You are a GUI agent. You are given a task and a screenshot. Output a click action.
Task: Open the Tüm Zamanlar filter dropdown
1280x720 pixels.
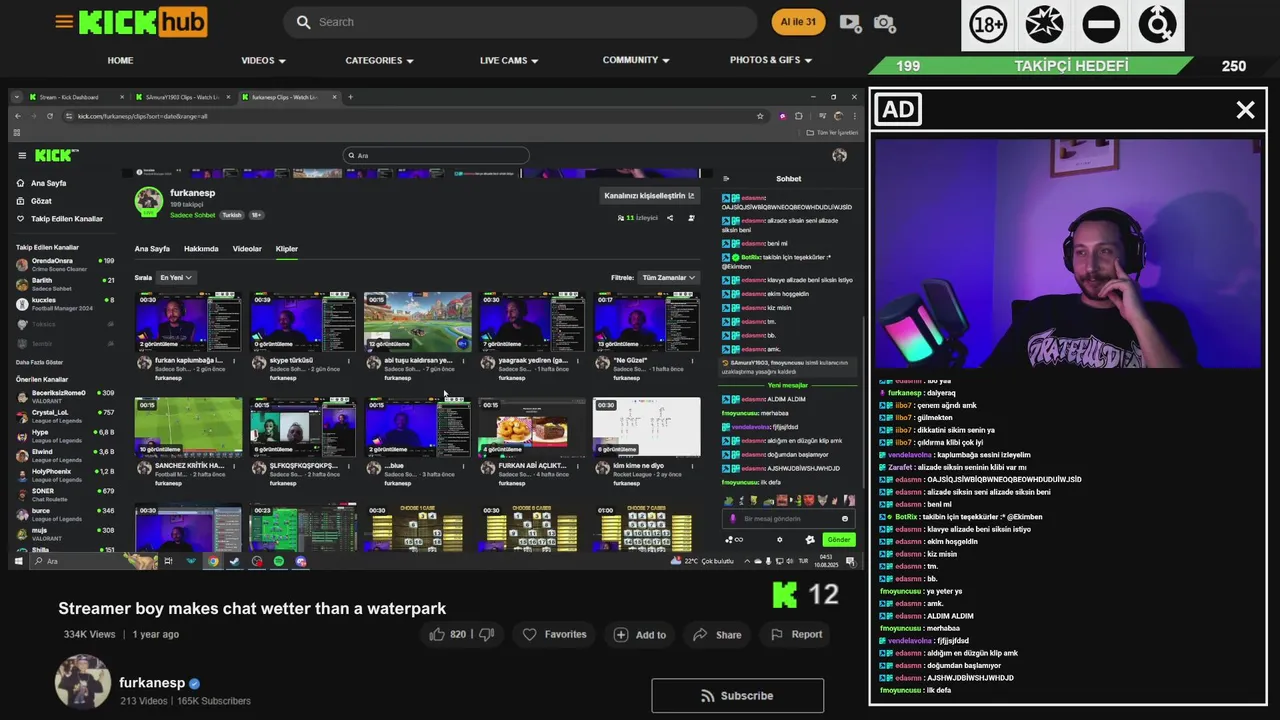[x=668, y=277]
